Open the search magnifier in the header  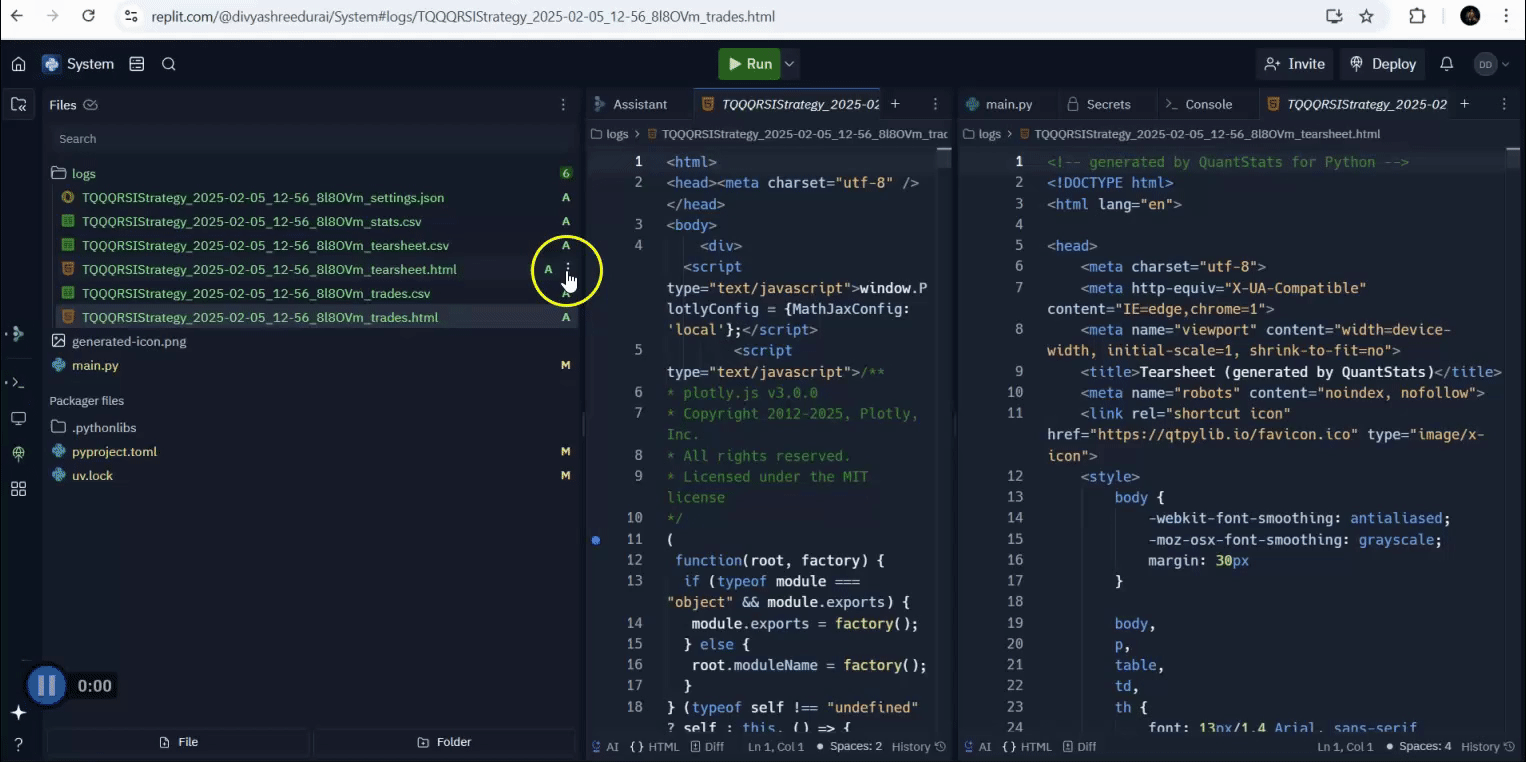[x=169, y=64]
